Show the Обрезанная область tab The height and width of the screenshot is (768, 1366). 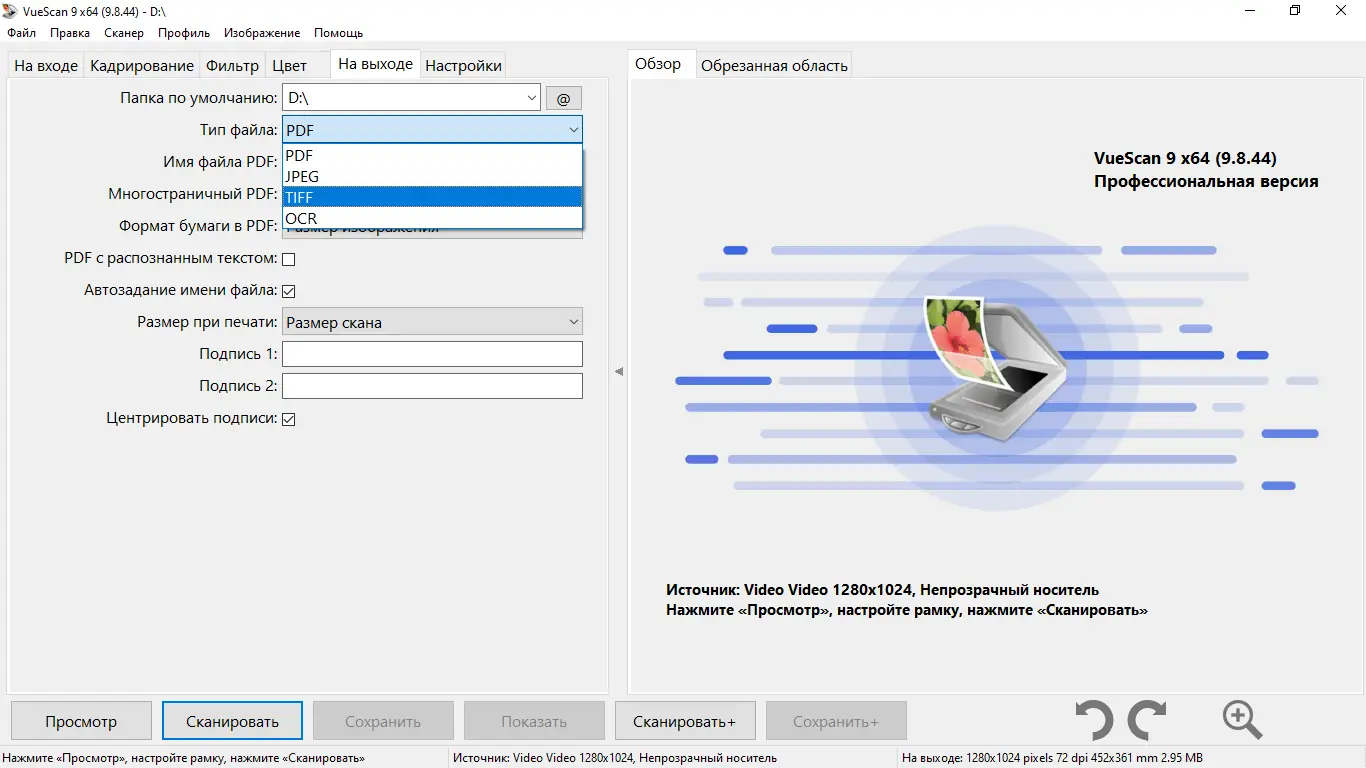click(x=774, y=66)
